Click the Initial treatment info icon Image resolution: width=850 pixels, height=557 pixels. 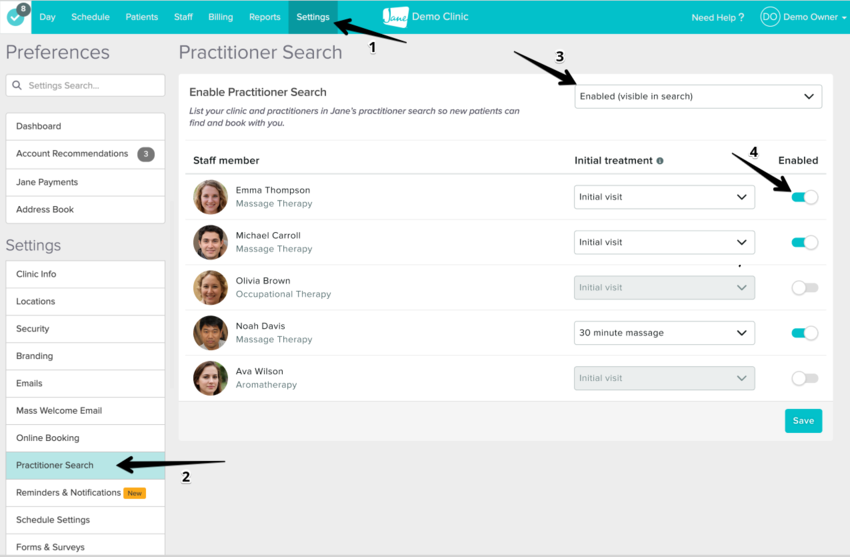tap(660, 161)
